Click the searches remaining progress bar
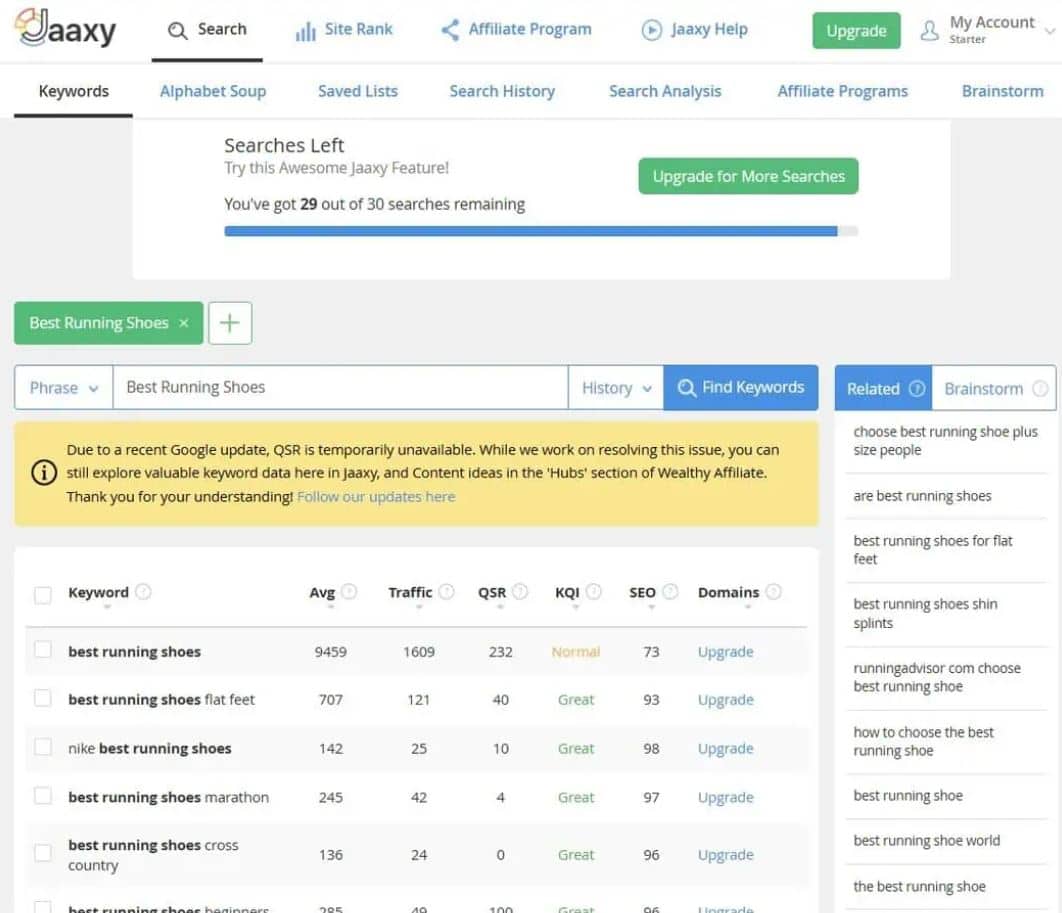This screenshot has width=1062, height=913. [x=541, y=231]
